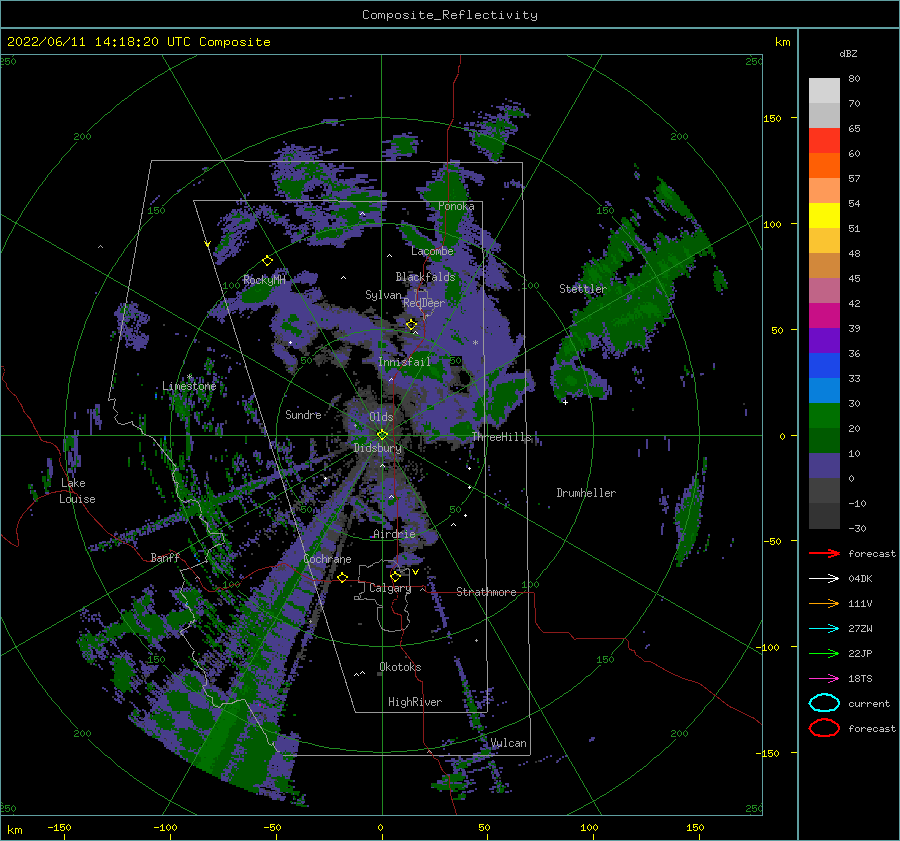Viewport: 900px width, 841px height.
Task: Click the HighRiver town label
Action: [415, 702]
